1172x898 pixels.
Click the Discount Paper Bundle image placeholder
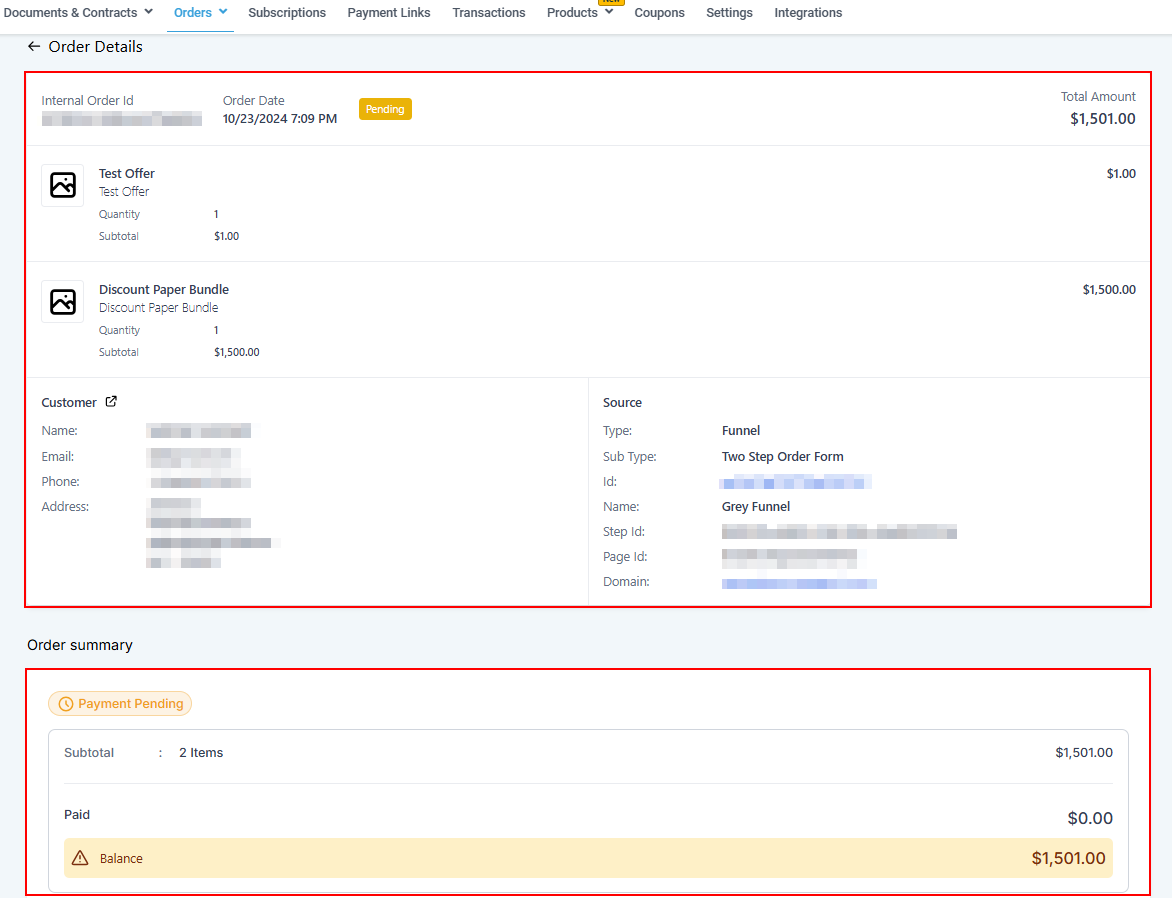(63, 301)
